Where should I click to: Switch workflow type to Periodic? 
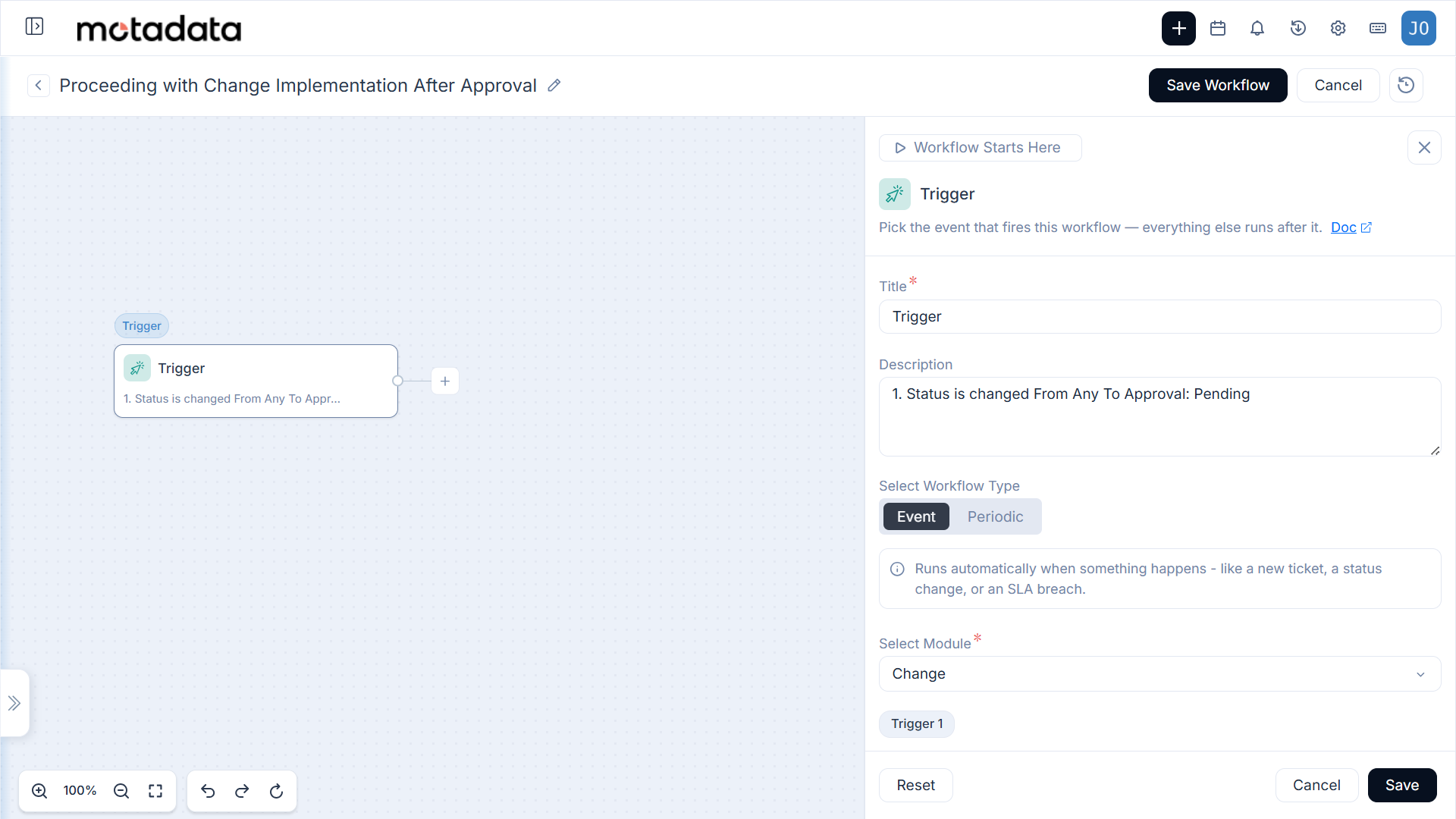point(995,516)
